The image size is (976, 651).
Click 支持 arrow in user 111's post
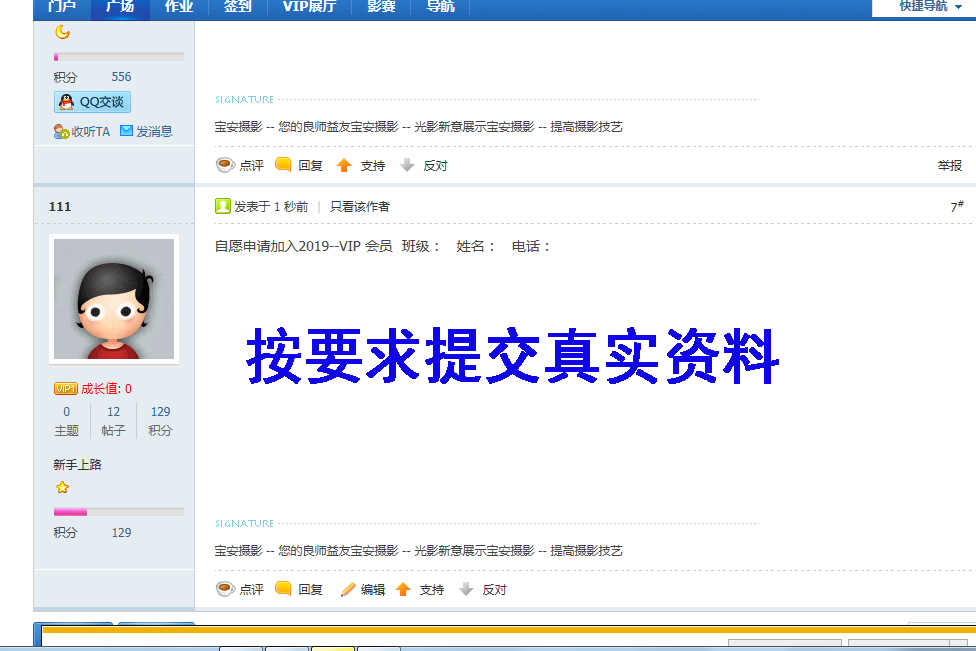[419, 590]
